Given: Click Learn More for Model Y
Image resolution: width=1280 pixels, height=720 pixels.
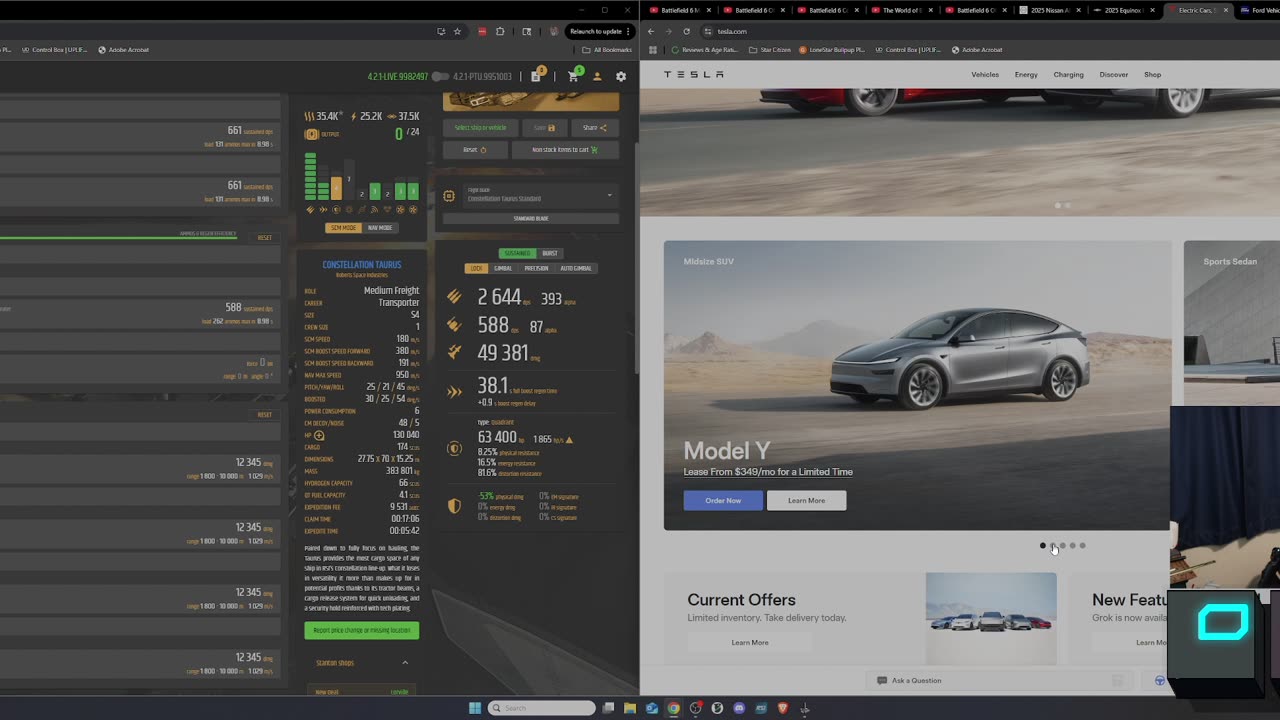Looking at the screenshot, I should tap(806, 501).
